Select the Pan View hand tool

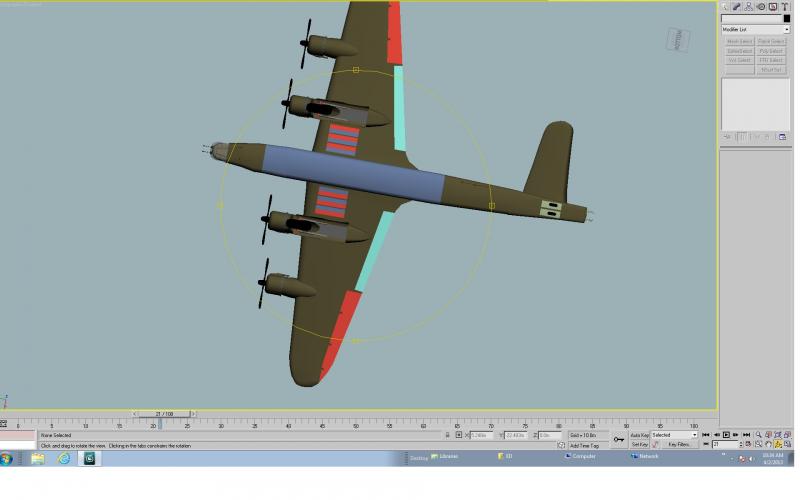[768, 444]
